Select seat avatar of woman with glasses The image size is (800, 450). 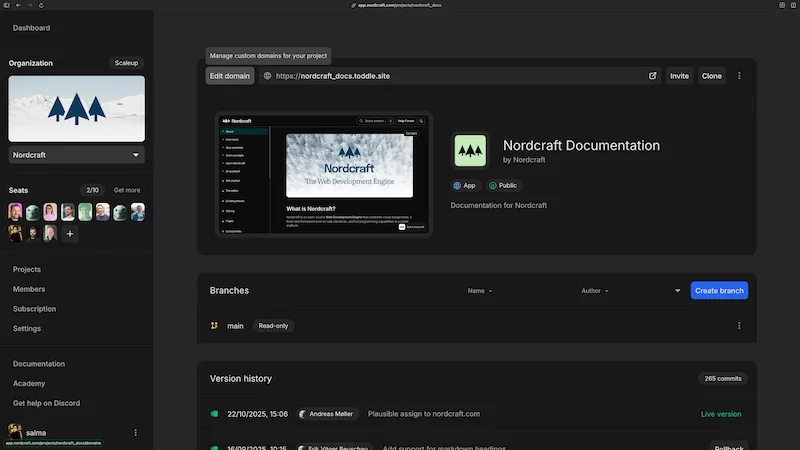point(50,212)
